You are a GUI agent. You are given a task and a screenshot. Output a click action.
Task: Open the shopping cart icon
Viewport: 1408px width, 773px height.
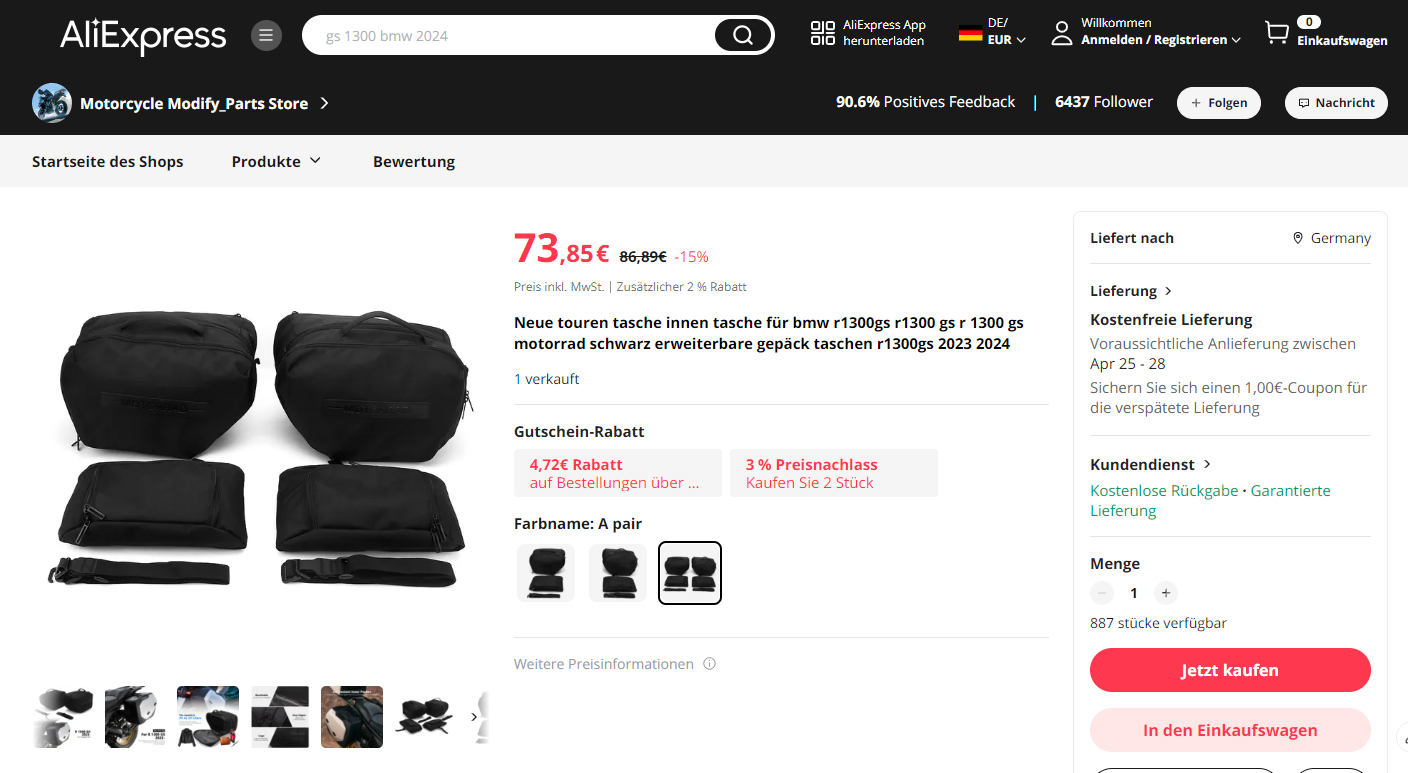point(1277,33)
